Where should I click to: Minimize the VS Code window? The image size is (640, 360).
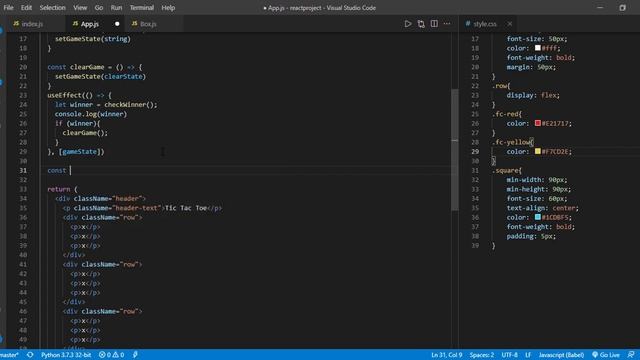(600, 7)
